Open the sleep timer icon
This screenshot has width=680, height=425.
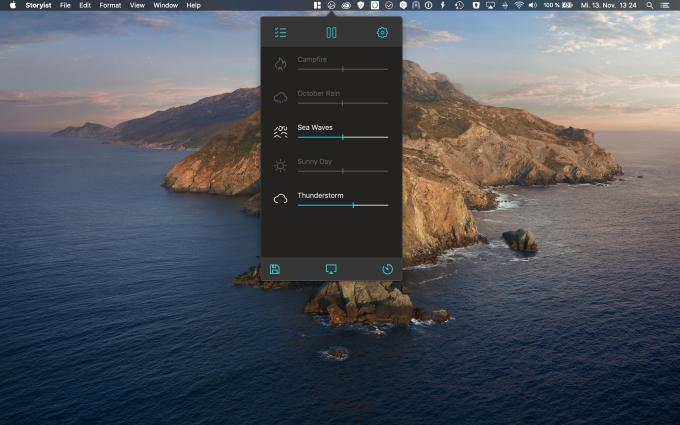point(388,269)
